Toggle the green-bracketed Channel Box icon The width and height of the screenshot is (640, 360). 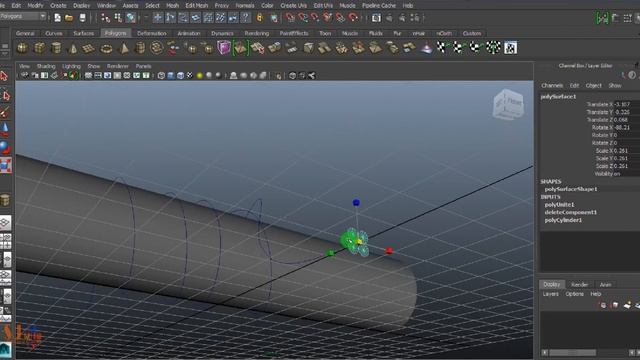(602, 18)
